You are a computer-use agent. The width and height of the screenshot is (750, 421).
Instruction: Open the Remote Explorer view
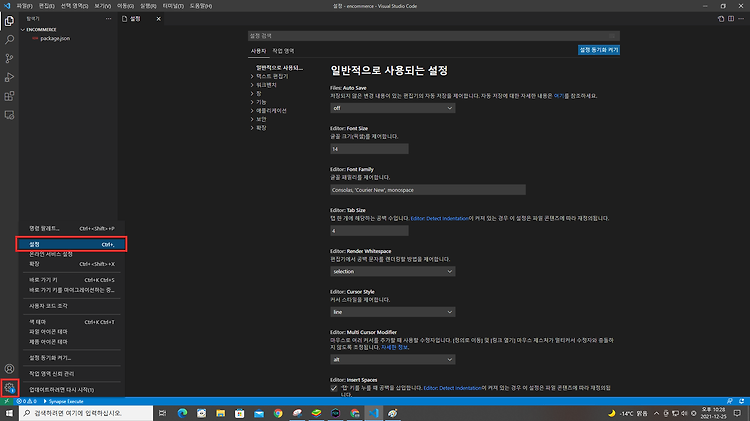[9, 115]
